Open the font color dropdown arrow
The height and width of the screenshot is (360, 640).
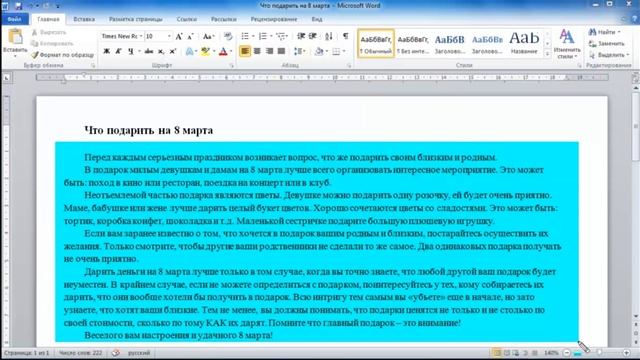(x=231, y=51)
